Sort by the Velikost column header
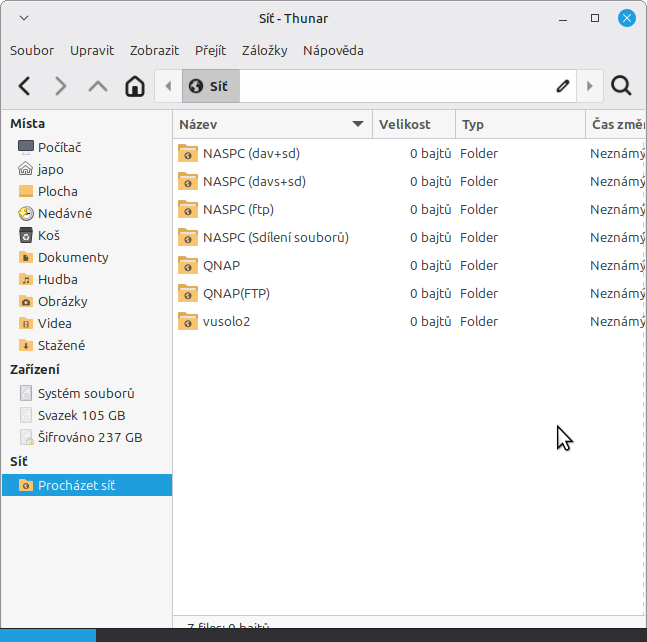Viewport: 647px width, 642px height. pyautogui.click(x=405, y=125)
